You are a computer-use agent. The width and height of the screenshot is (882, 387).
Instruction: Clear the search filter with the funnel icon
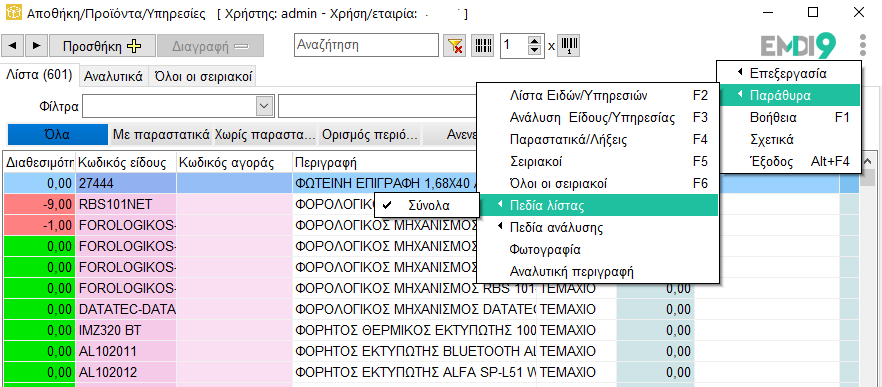tap(454, 46)
